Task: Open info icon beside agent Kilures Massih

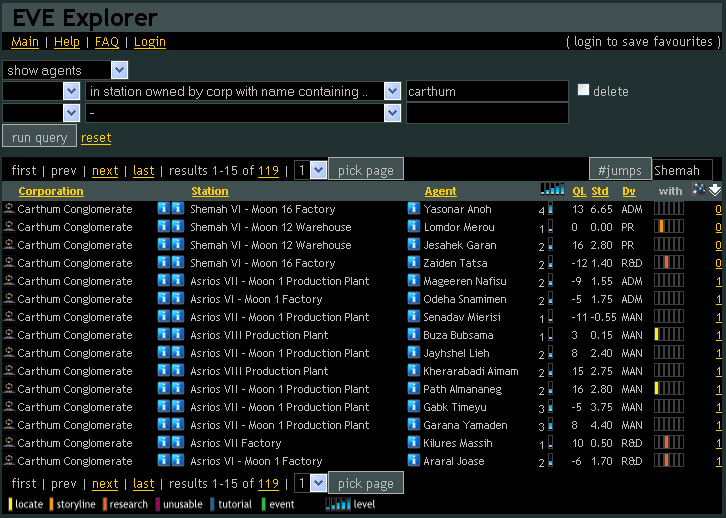Action: tap(413, 443)
